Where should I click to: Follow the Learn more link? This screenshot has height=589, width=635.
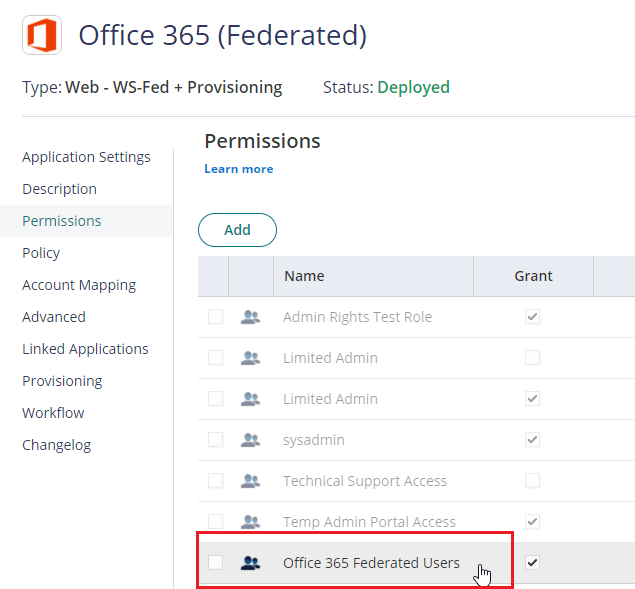coord(239,169)
